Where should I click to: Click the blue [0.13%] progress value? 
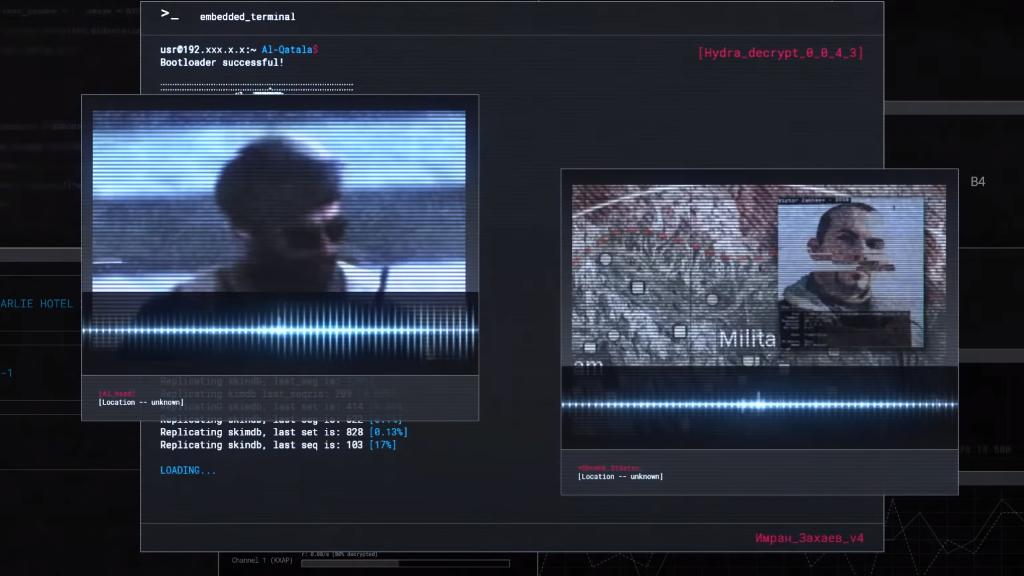tap(389, 432)
